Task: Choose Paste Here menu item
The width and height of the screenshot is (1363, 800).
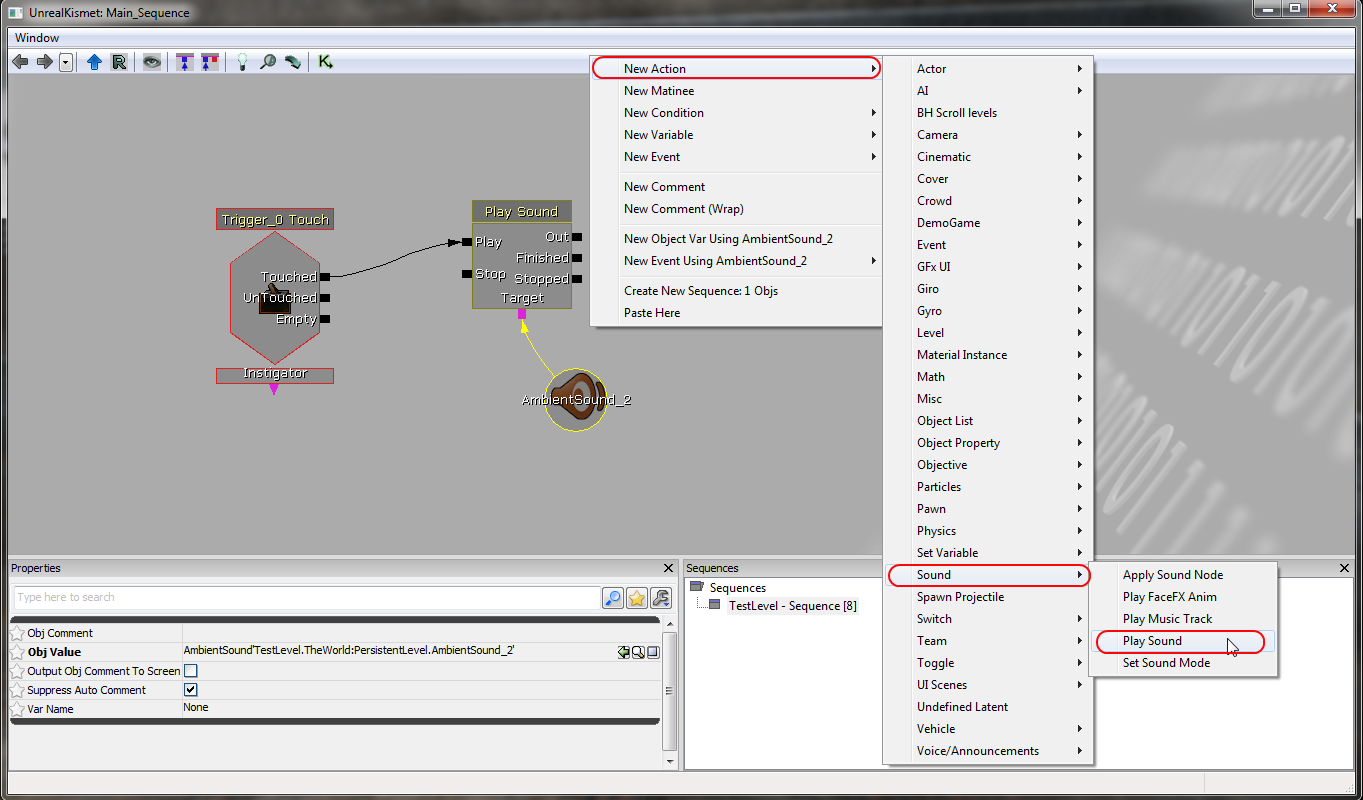Action: click(x=735, y=312)
